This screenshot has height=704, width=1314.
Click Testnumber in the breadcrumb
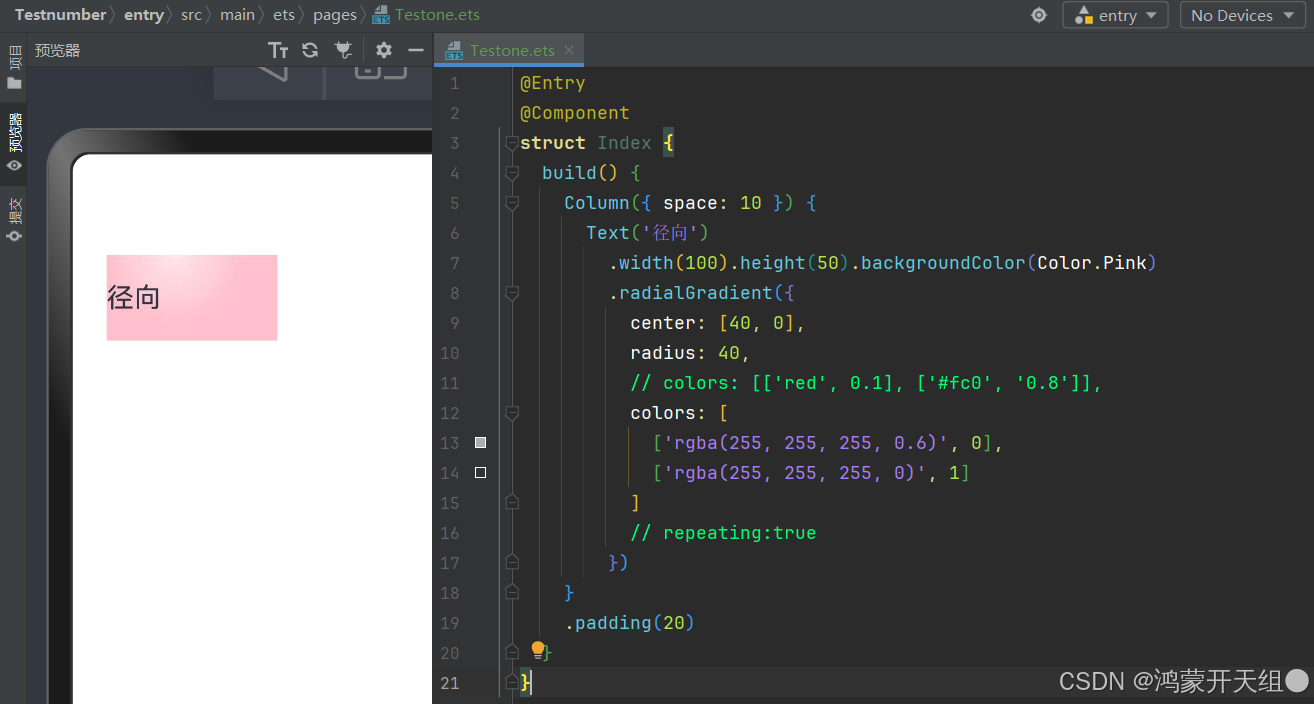pos(60,15)
